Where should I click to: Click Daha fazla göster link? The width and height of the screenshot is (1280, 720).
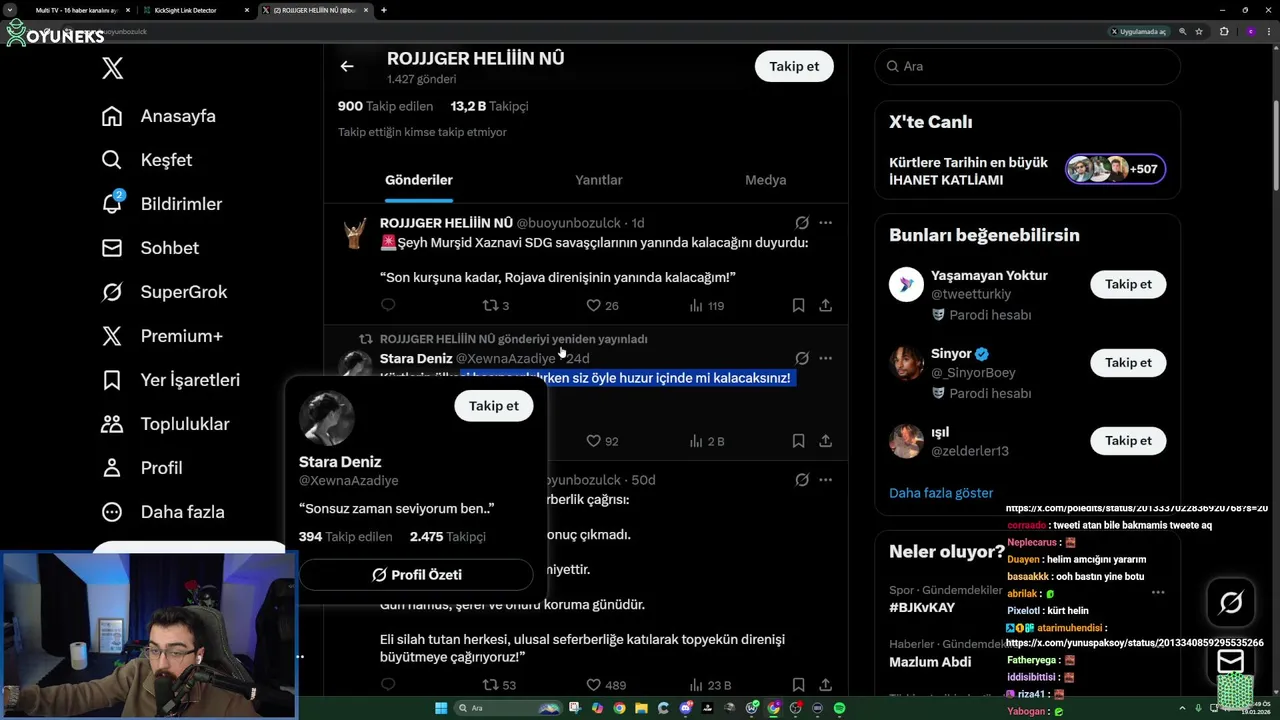pos(941,493)
